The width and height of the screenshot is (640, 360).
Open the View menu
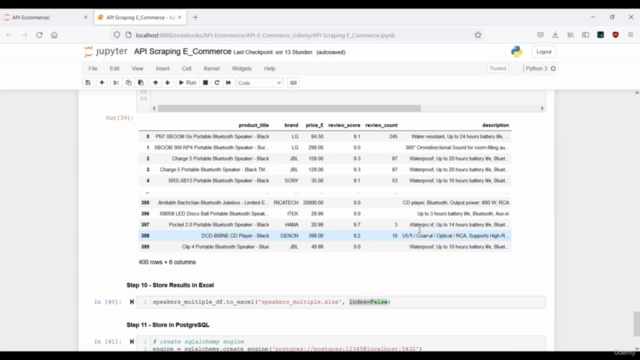pos(137,69)
